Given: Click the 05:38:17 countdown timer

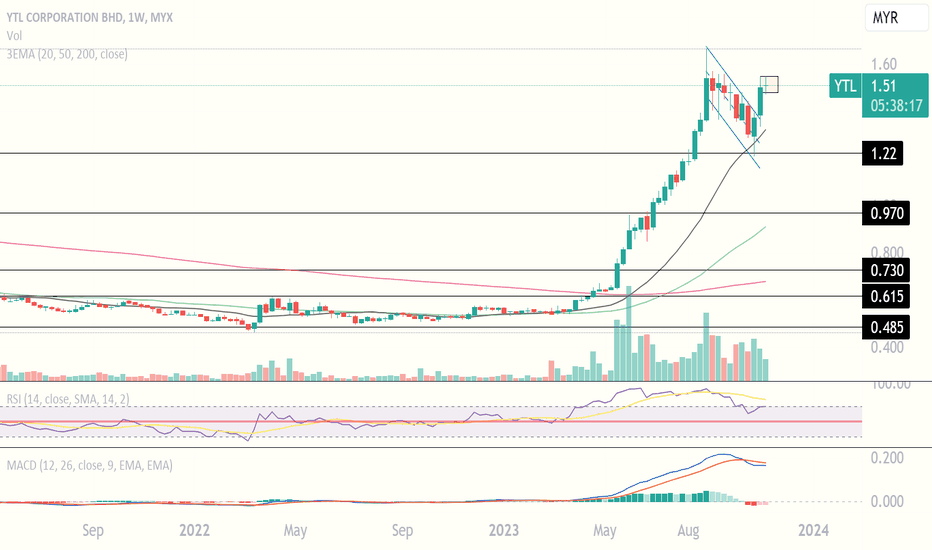Looking at the screenshot, I should (x=896, y=106).
